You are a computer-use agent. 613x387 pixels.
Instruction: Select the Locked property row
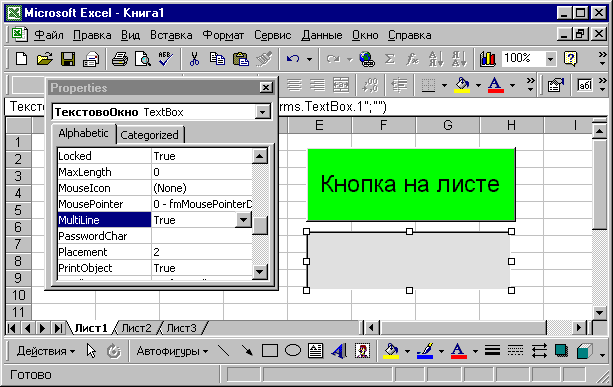tap(155, 156)
